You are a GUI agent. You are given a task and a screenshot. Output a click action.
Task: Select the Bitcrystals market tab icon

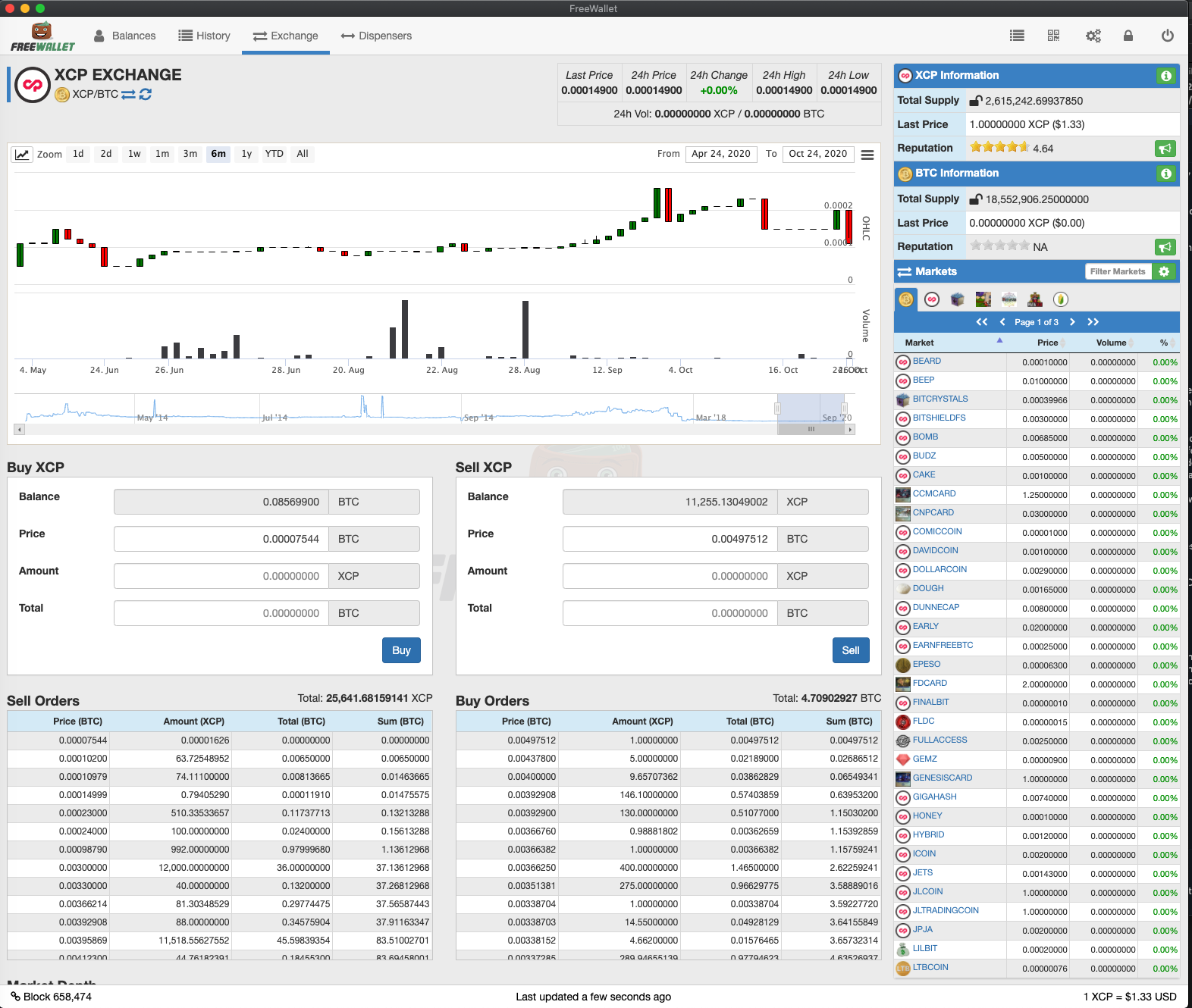[x=958, y=299]
